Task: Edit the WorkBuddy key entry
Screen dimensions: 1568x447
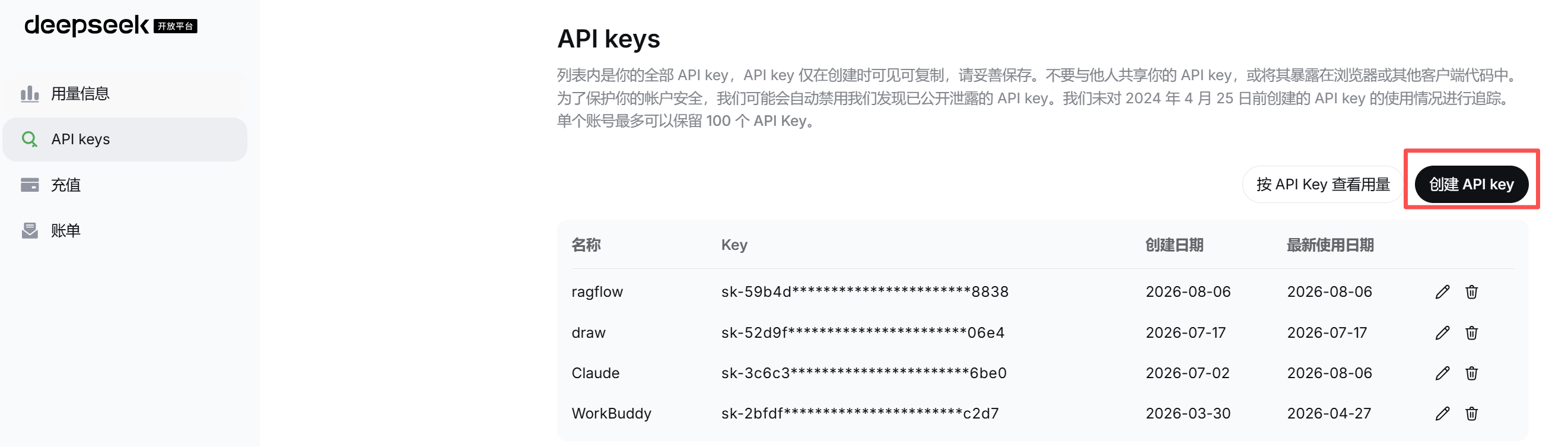Action: 1442,414
